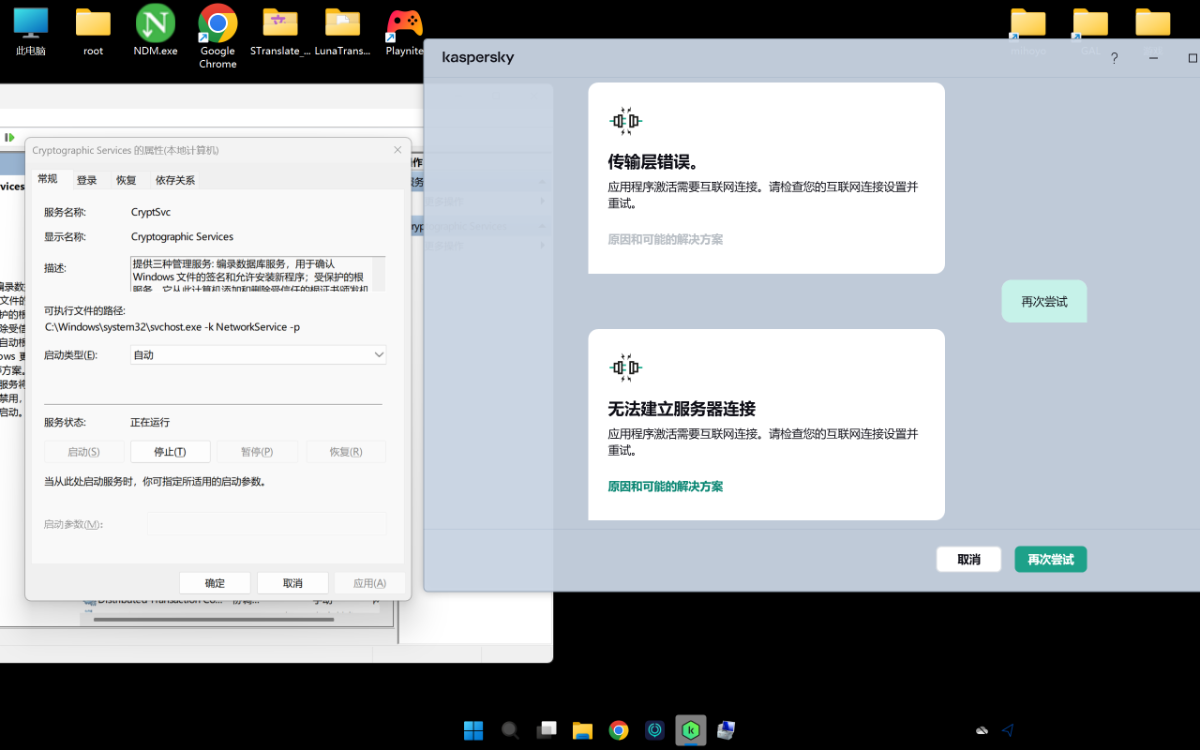This screenshot has width=1200, height=750.
Task: Click the service 描述 text box
Action: click(x=258, y=273)
